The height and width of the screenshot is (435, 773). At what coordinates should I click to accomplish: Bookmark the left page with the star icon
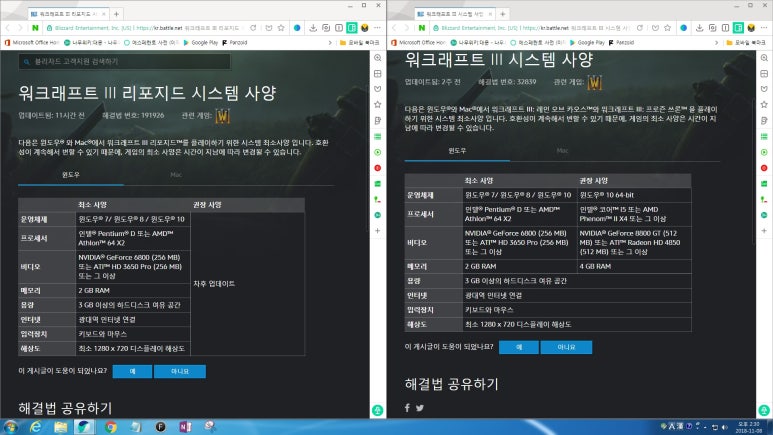[281, 28]
